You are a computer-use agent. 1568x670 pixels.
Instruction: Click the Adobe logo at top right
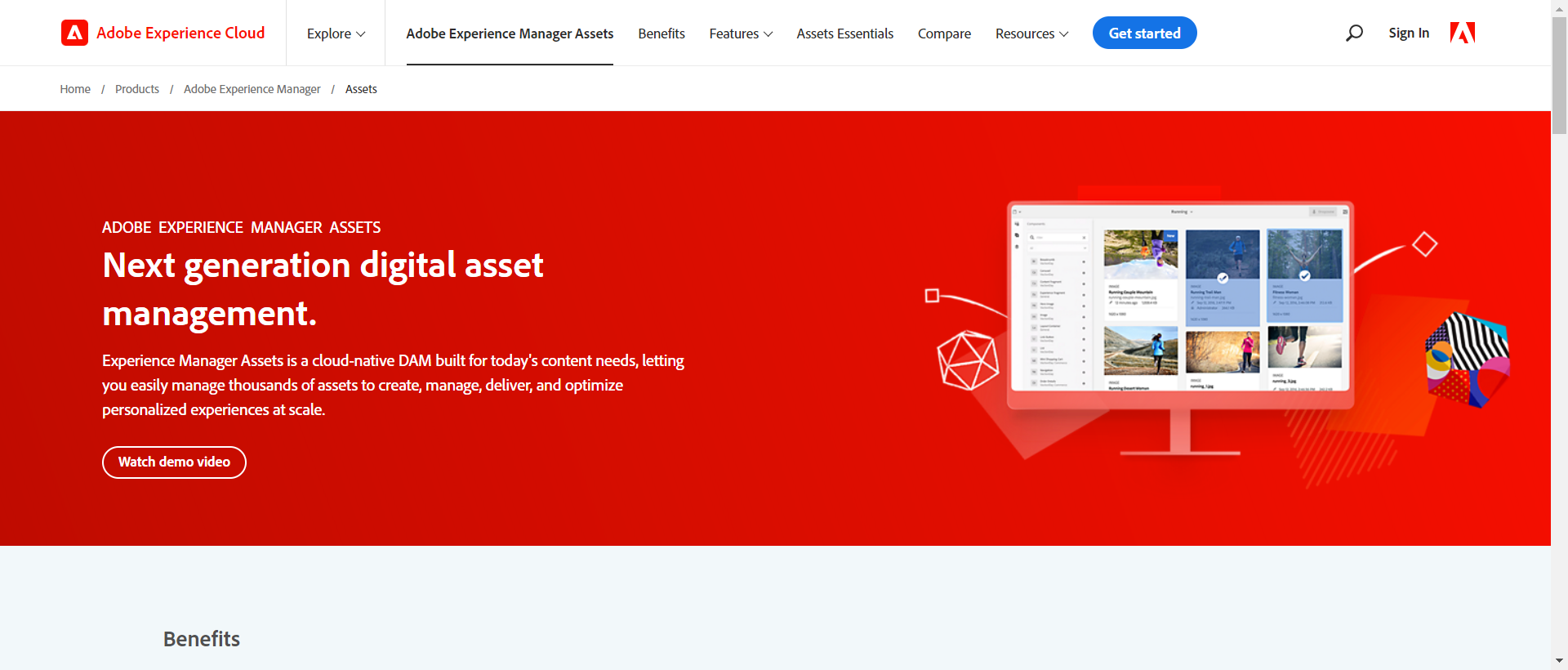coord(1462,33)
